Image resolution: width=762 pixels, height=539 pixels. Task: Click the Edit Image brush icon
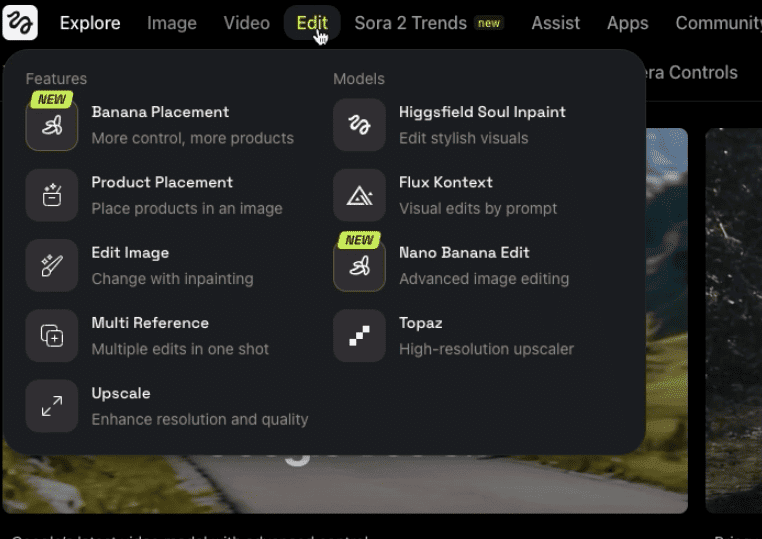pyautogui.click(x=52, y=265)
